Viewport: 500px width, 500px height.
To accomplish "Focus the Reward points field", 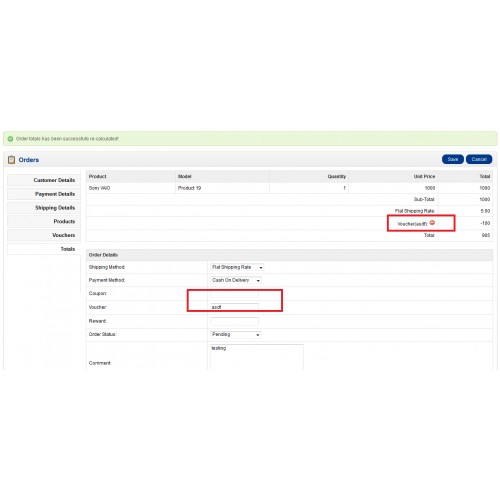I will [234, 321].
